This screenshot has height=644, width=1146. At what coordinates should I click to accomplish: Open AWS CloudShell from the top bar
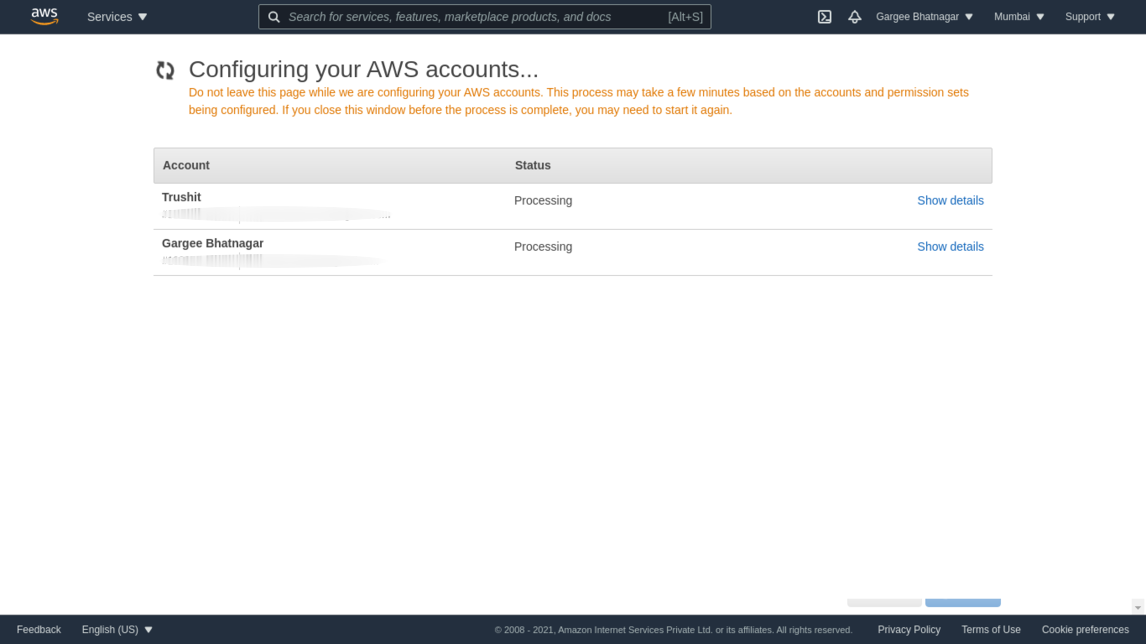824,17
